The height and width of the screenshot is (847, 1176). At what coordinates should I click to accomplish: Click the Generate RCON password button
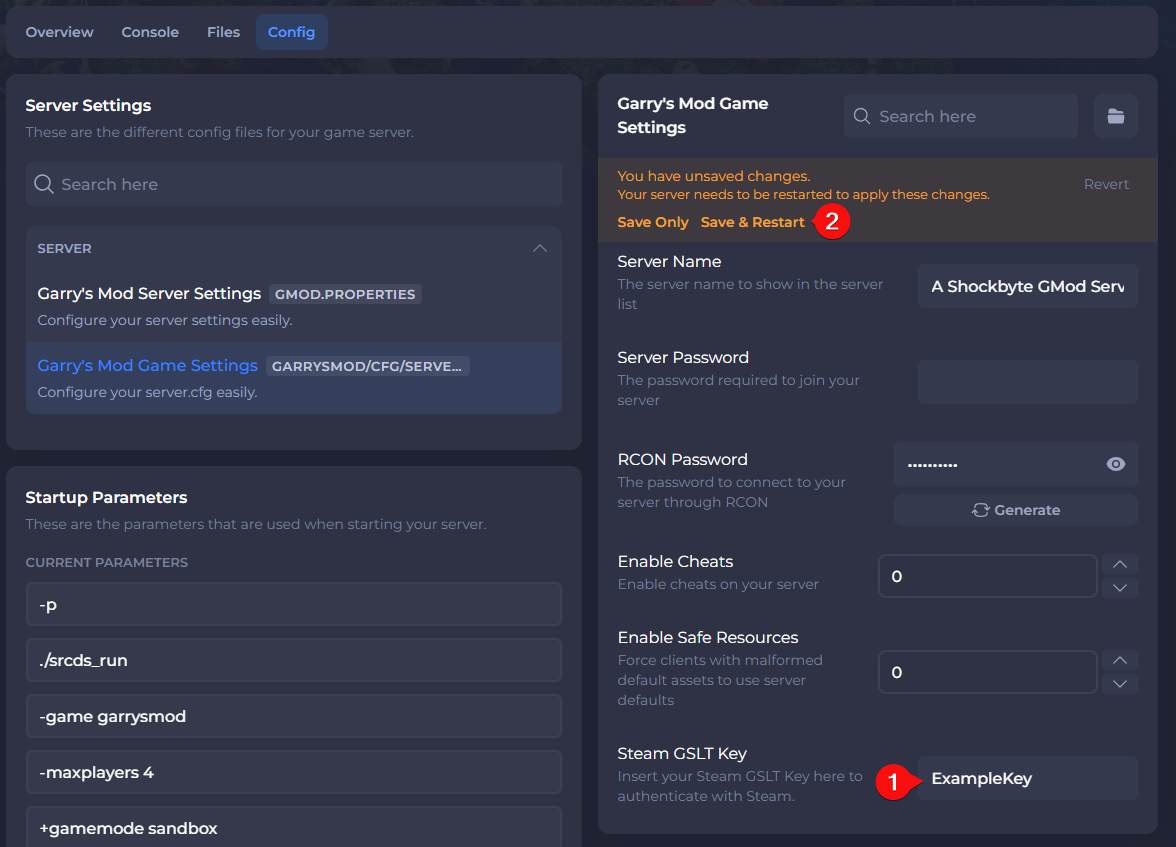click(1015, 510)
